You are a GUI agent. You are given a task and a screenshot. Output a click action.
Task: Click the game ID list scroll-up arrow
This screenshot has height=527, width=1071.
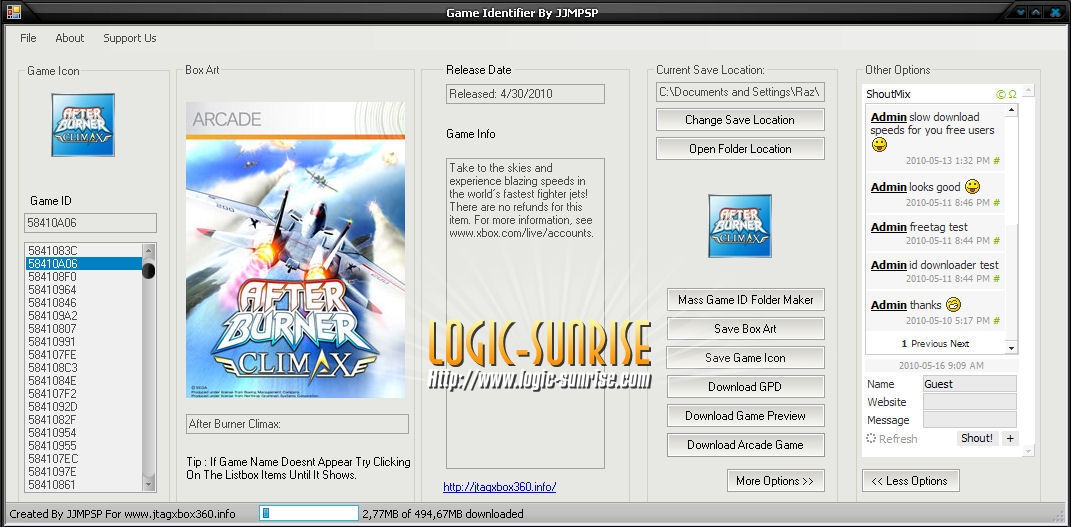click(x=148, y=251)
